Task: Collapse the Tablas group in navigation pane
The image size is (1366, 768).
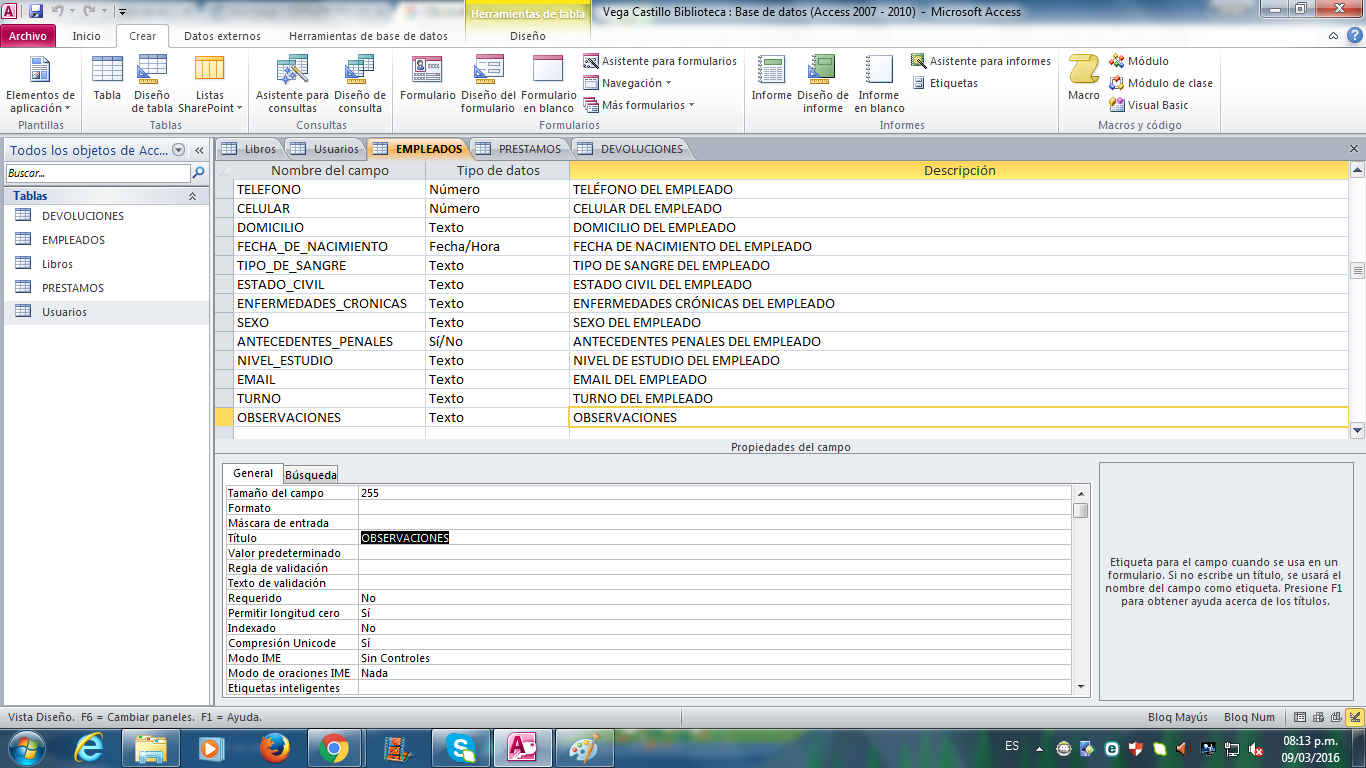Action: click(x=192, y=196)
